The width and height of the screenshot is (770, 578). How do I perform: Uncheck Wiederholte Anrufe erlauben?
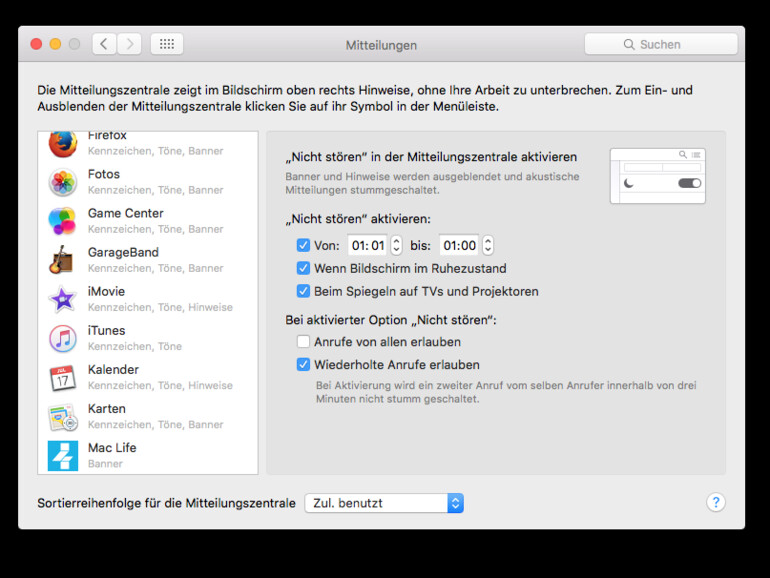click(303, 365)
